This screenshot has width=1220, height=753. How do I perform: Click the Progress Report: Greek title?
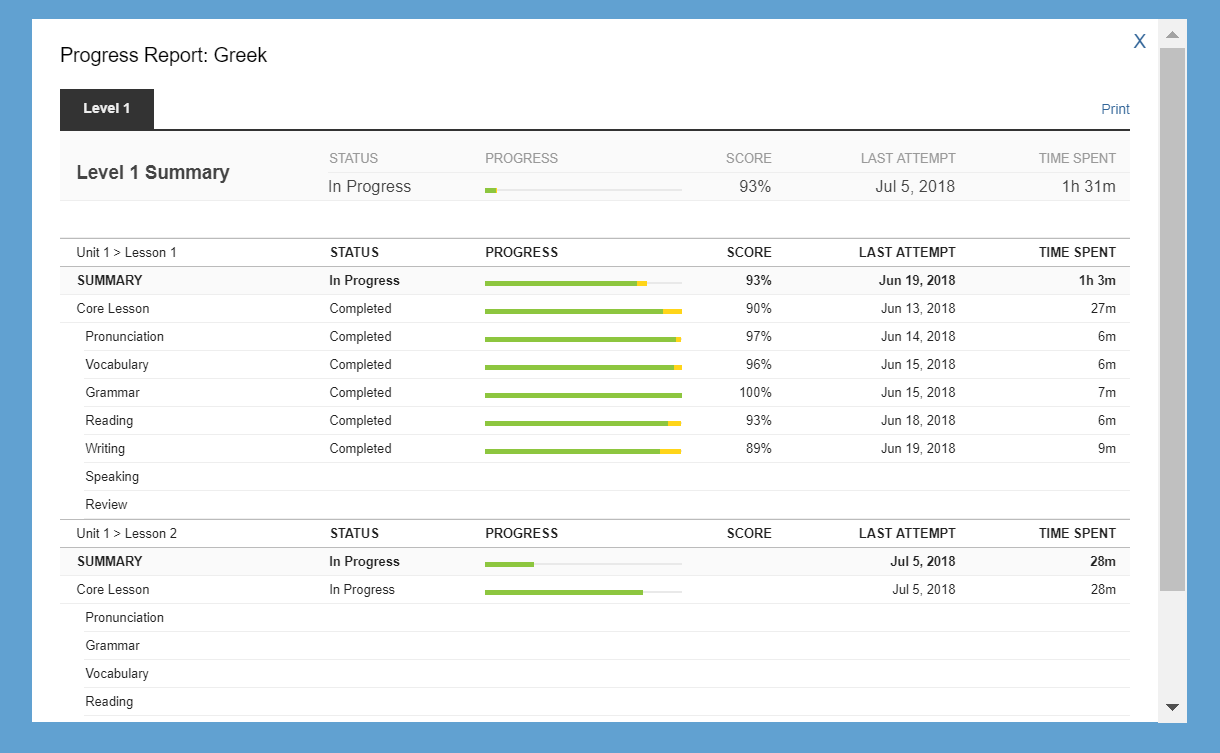click(163, 55)
